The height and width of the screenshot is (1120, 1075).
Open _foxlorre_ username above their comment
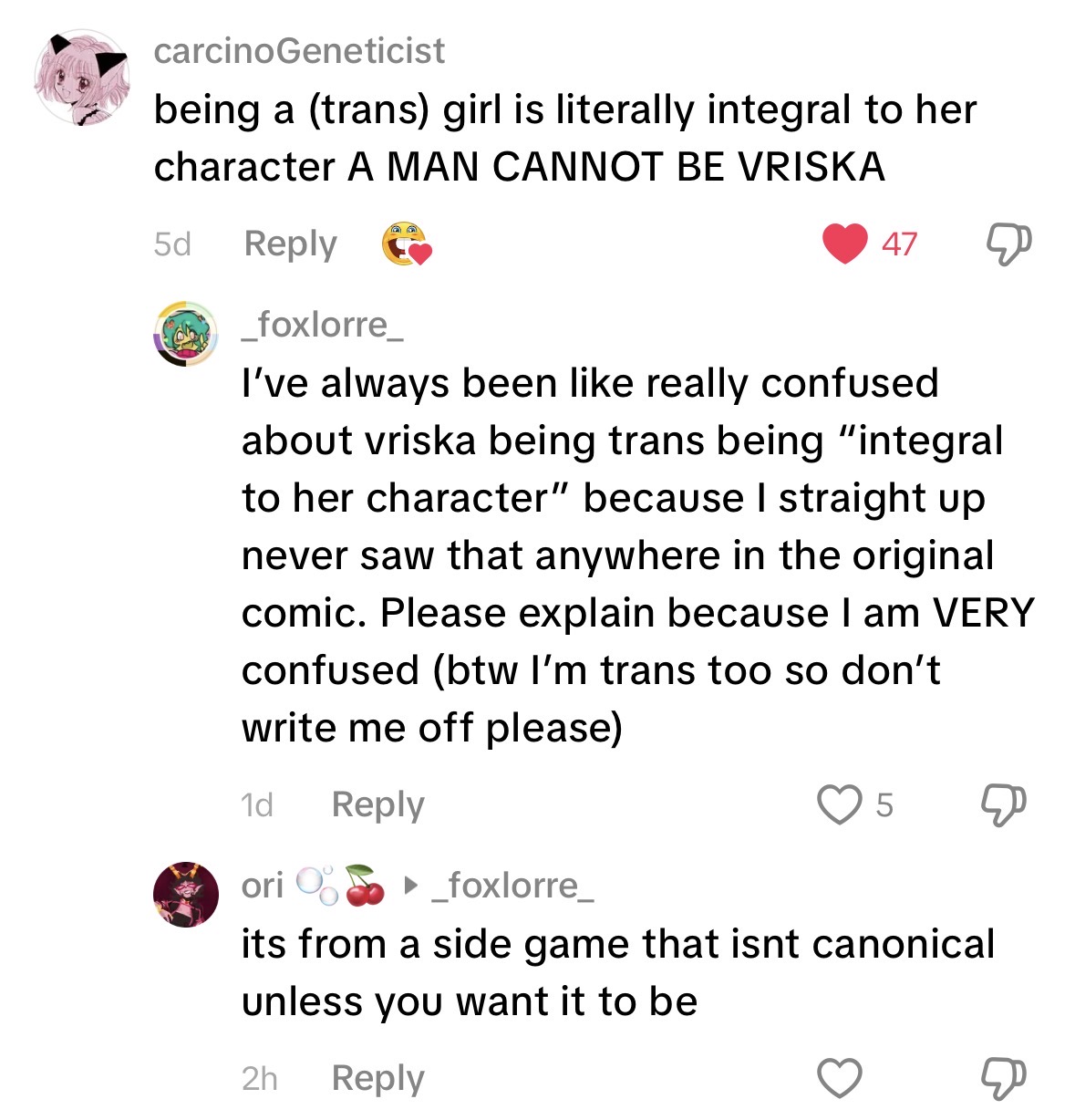point(322,324)
